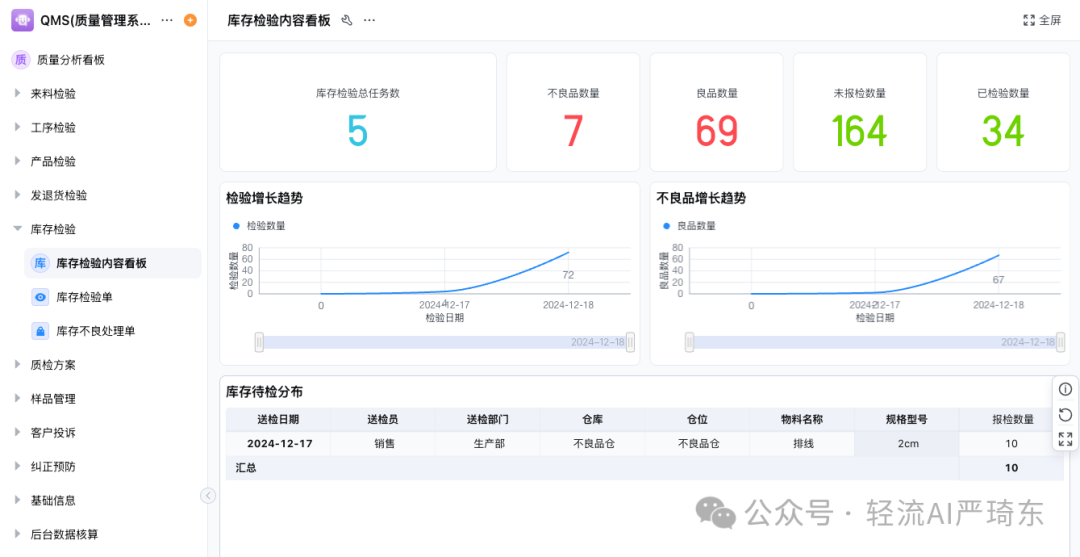Click the info icon on table toolbar
1080x557 pixels.
1065,389
